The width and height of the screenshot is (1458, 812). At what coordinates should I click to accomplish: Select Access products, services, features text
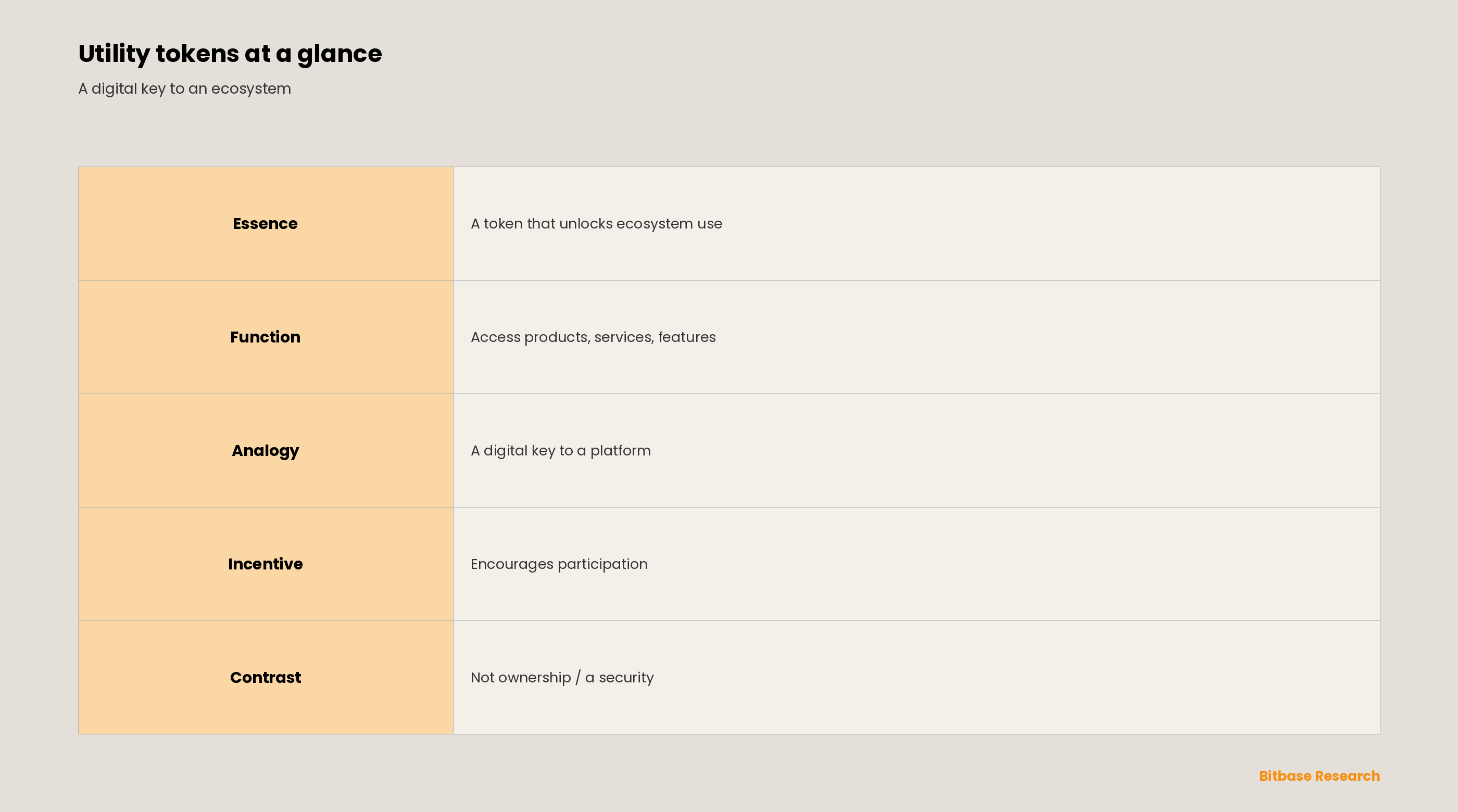(x=593, y=337)
